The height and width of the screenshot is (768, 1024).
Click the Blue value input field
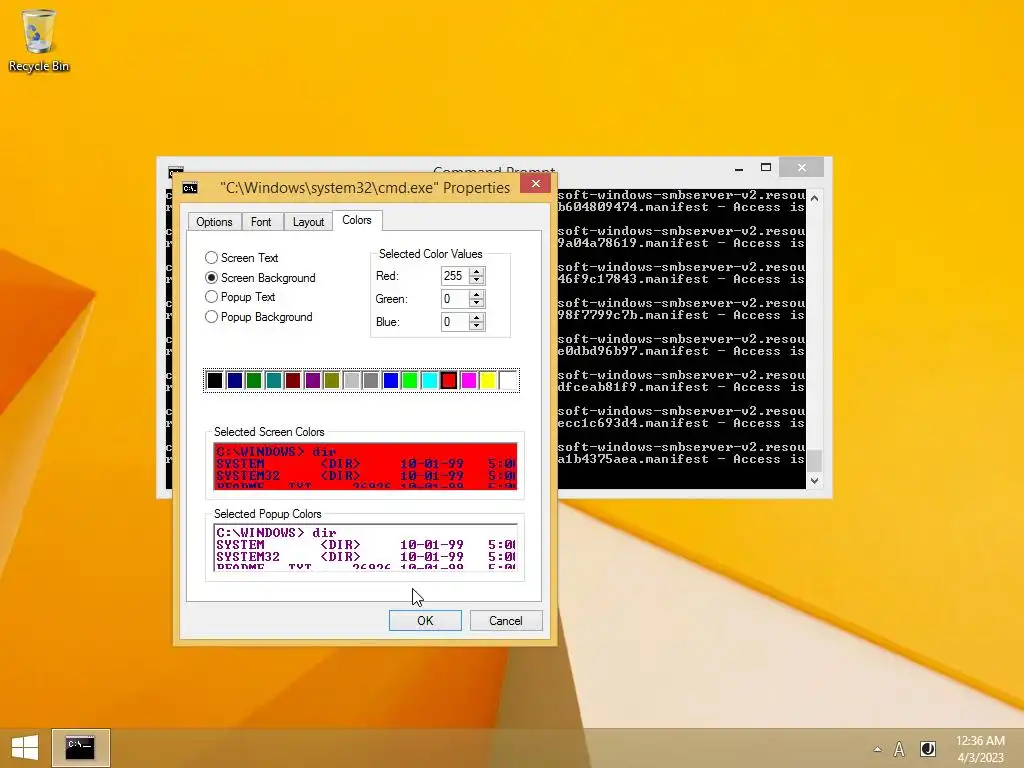coord(455,321)
